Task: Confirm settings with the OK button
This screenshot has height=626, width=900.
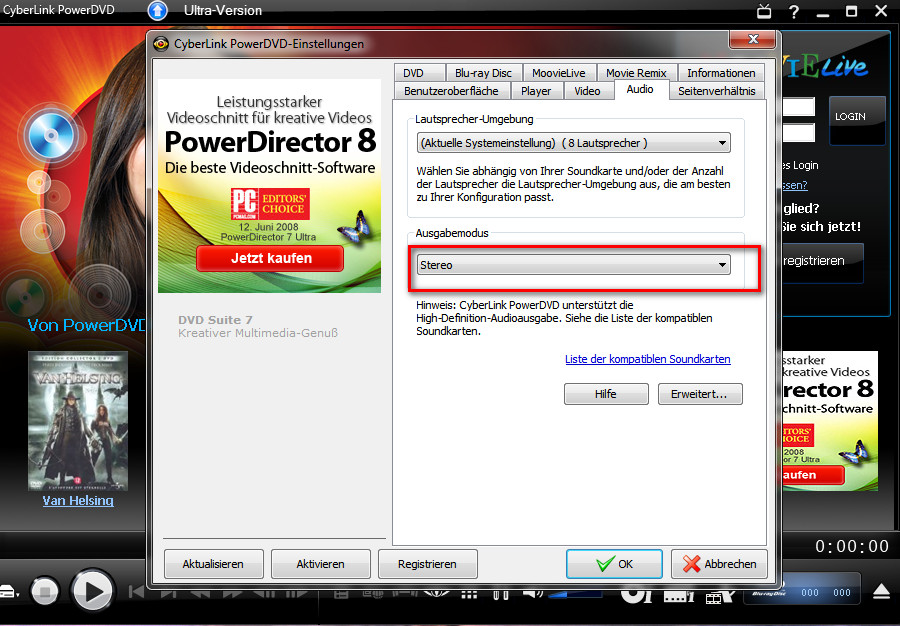Action: pyautogui.click(x=614, y=564)
